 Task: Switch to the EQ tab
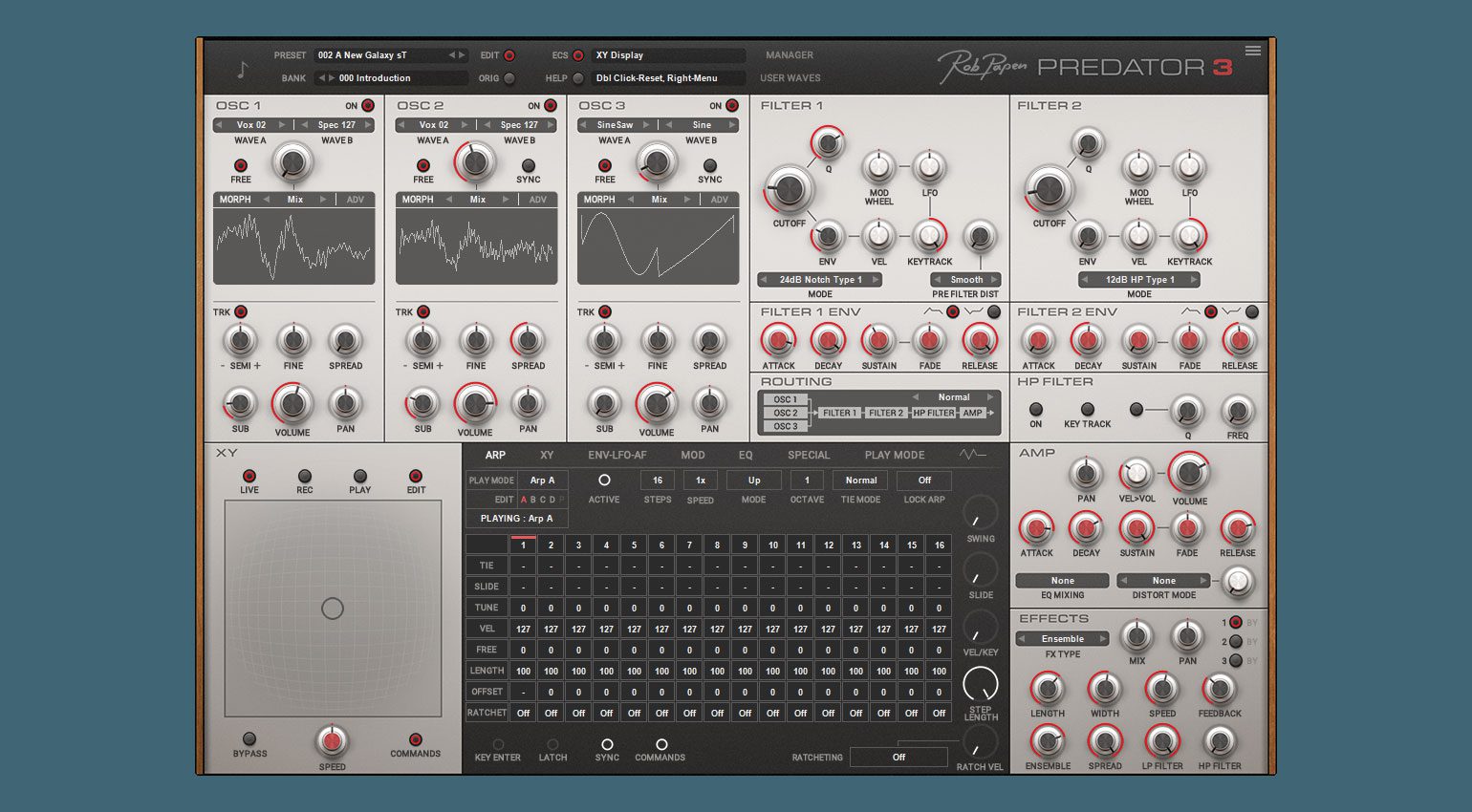click(x=746, y=456)
